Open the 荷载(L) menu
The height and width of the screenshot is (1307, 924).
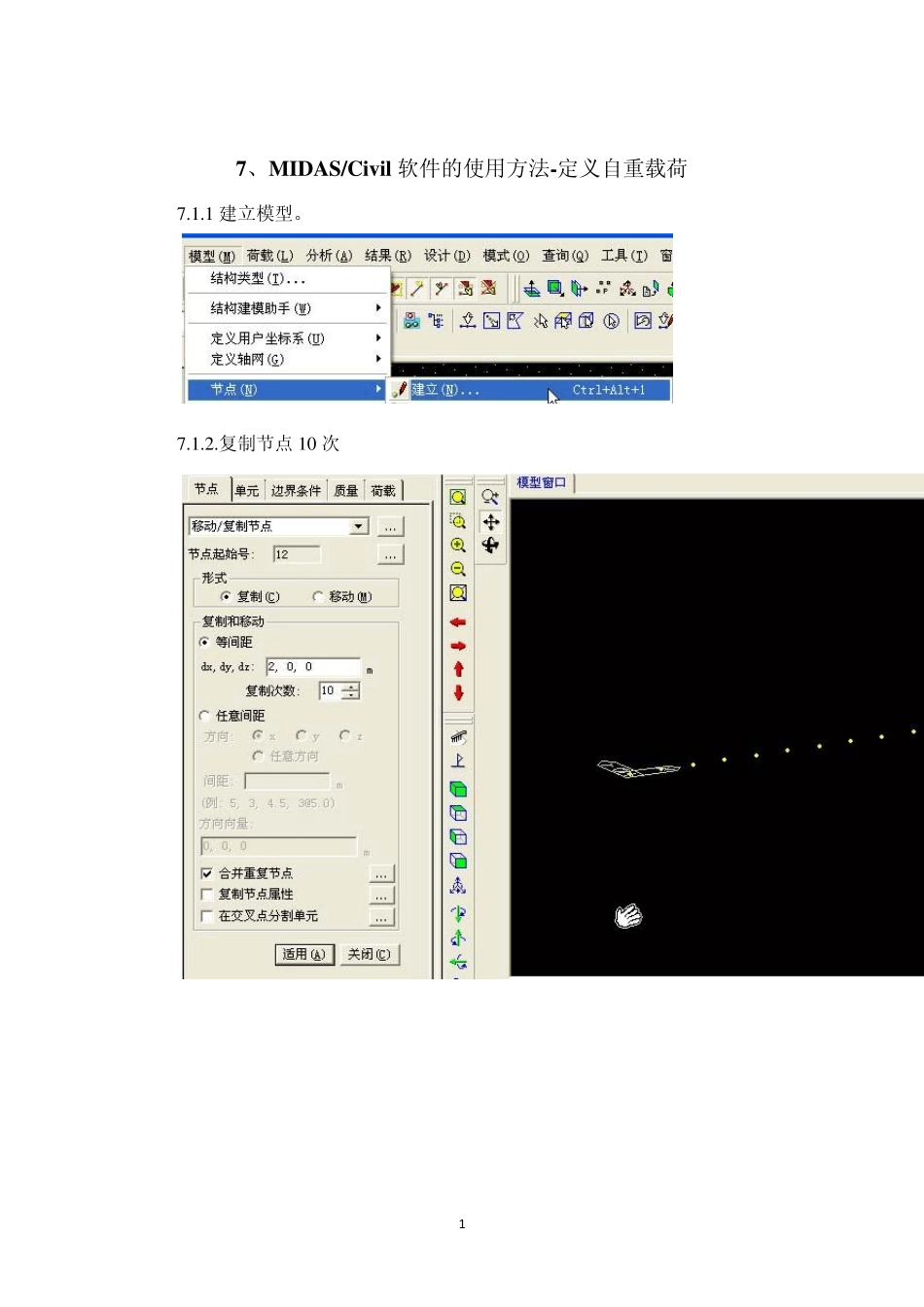[x=269, y=256]
